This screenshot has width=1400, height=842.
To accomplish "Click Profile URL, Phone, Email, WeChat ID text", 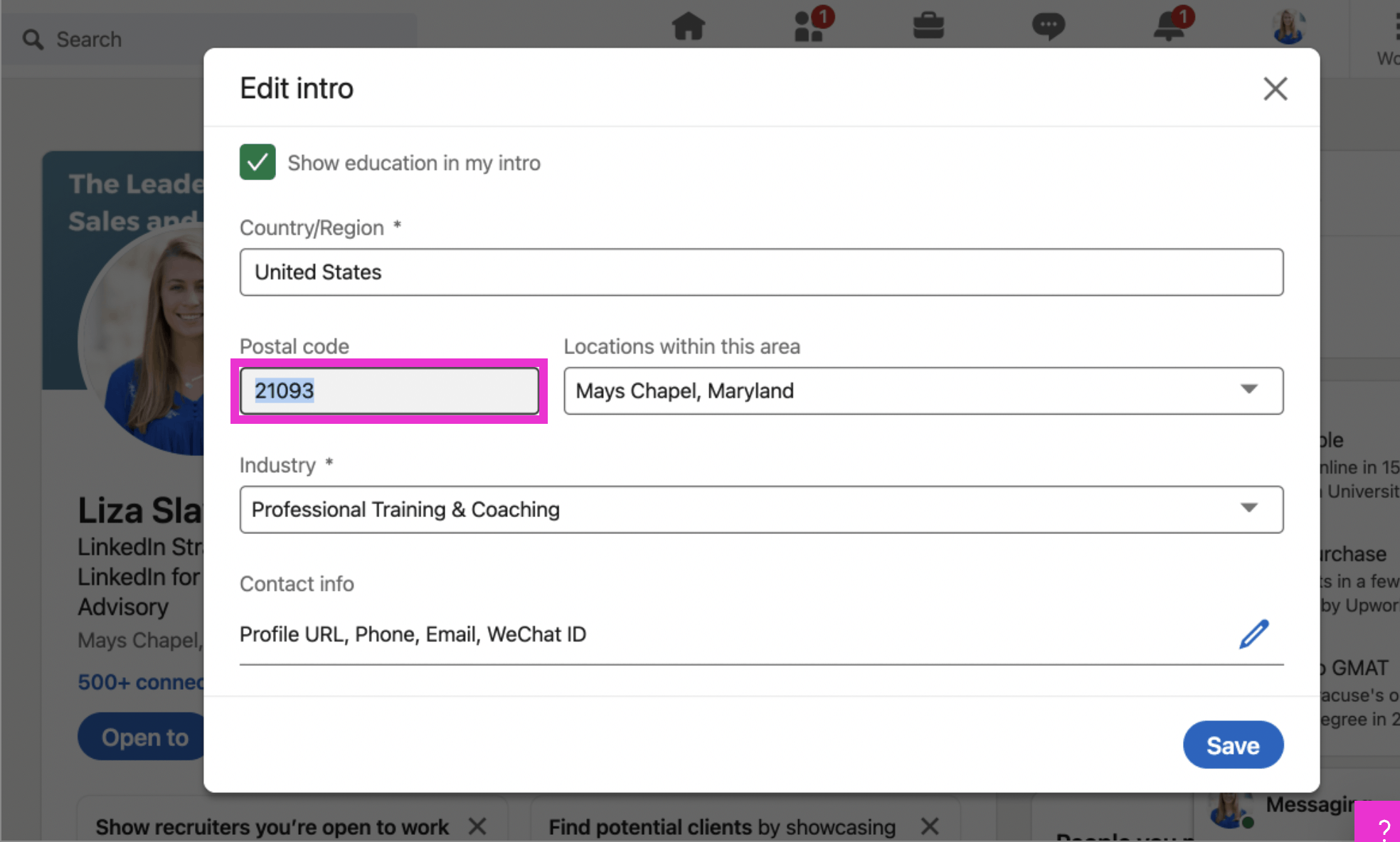I will tap(413, 634).
